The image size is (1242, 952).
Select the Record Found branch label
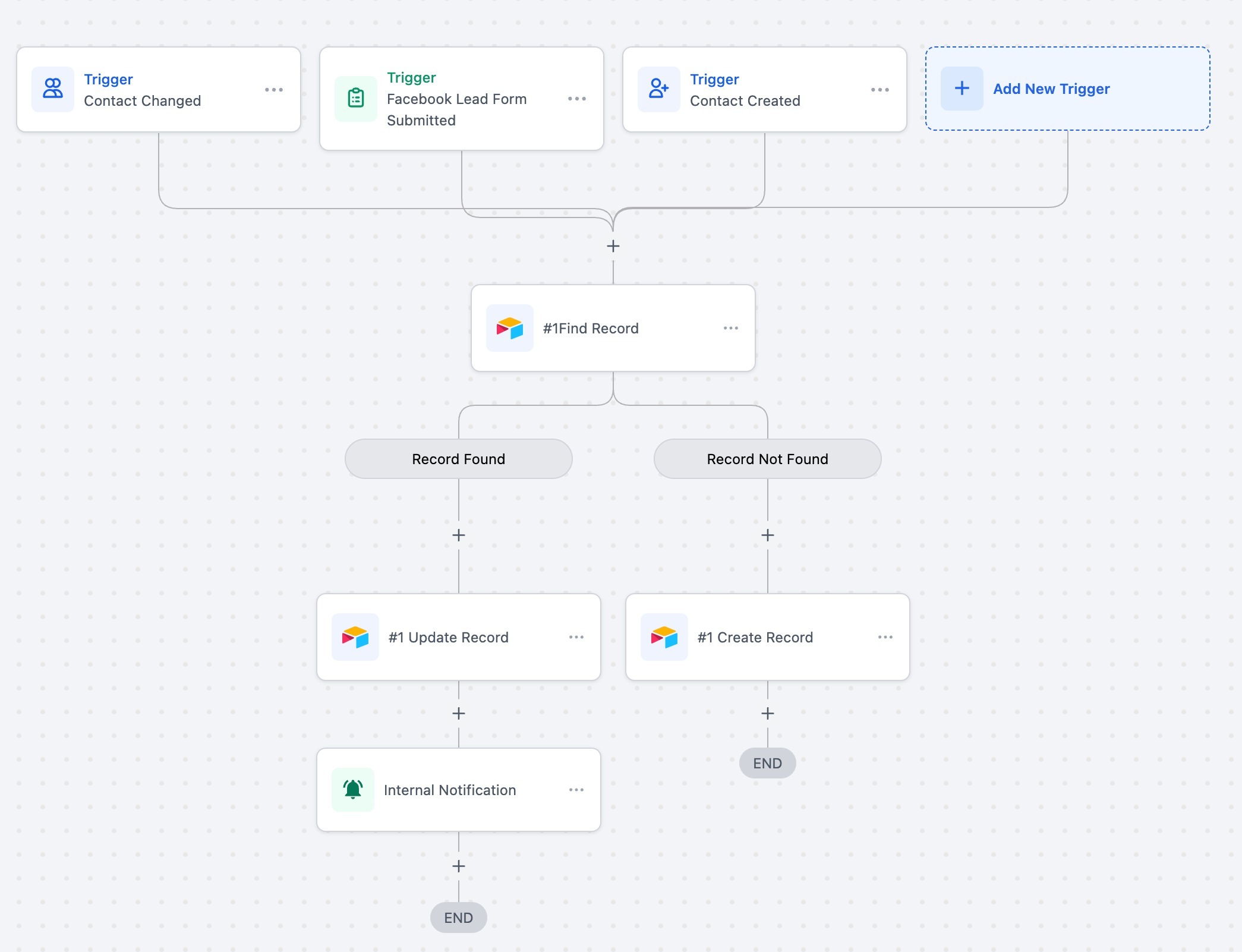pyautogui.click(x=458, y=459)
